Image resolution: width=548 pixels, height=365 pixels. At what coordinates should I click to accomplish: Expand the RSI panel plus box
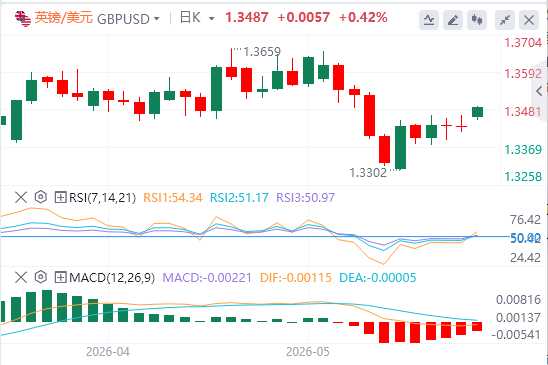point(60,198)
